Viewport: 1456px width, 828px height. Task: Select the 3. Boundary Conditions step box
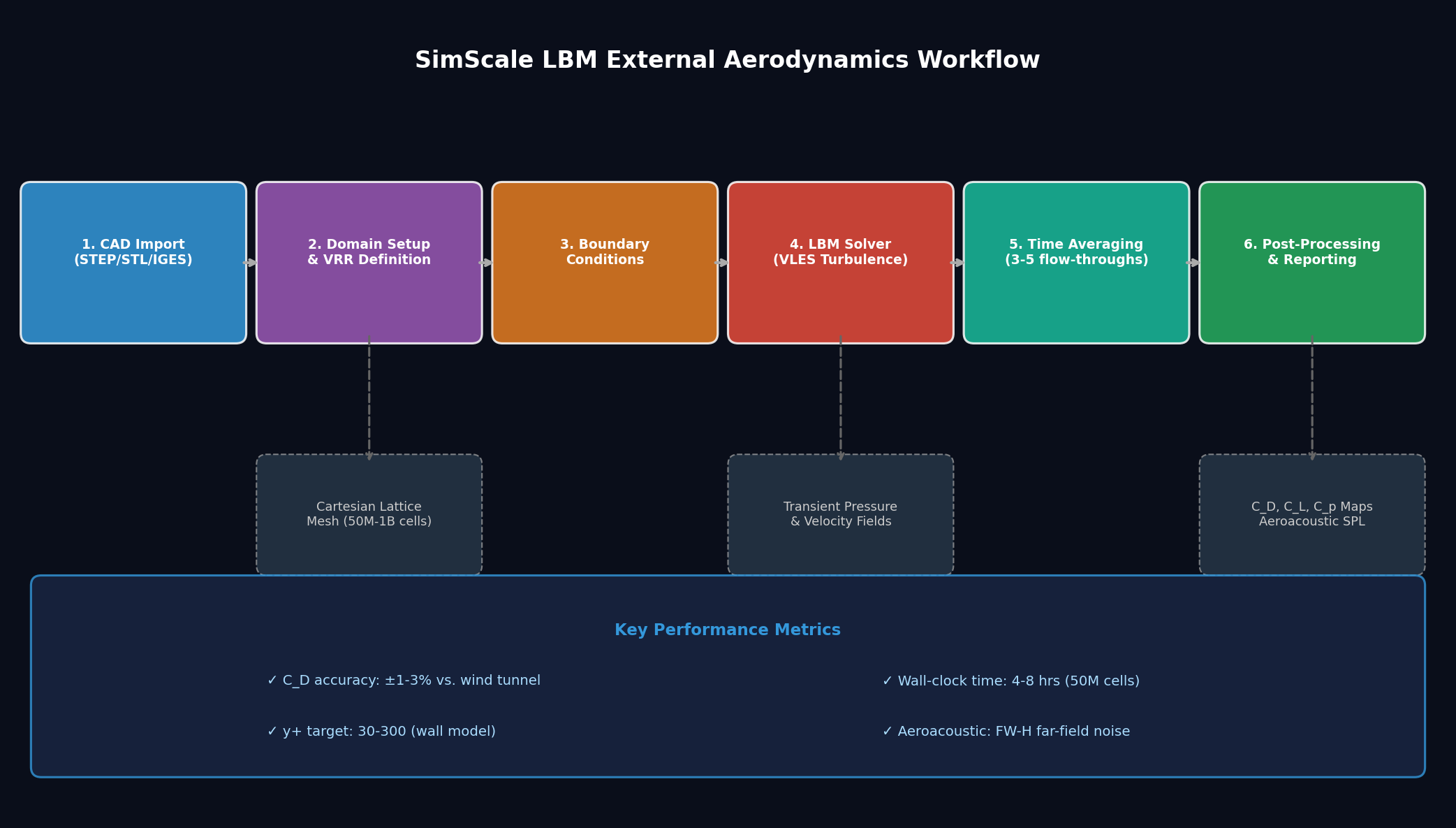(605, 263)
